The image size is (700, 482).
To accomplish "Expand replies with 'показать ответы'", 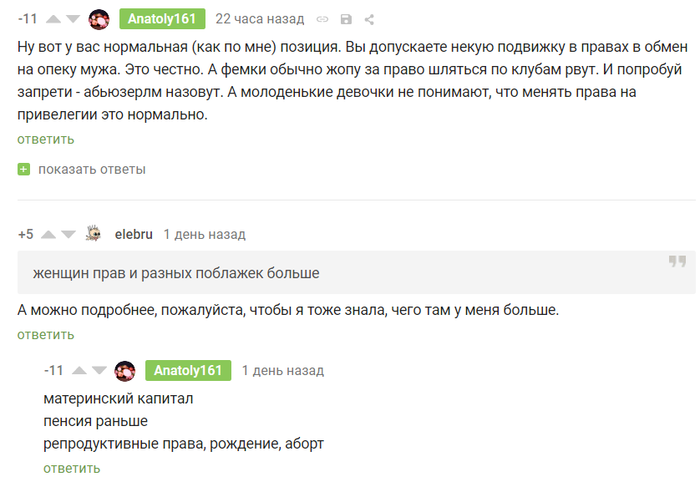I will [x=91, y=169].
